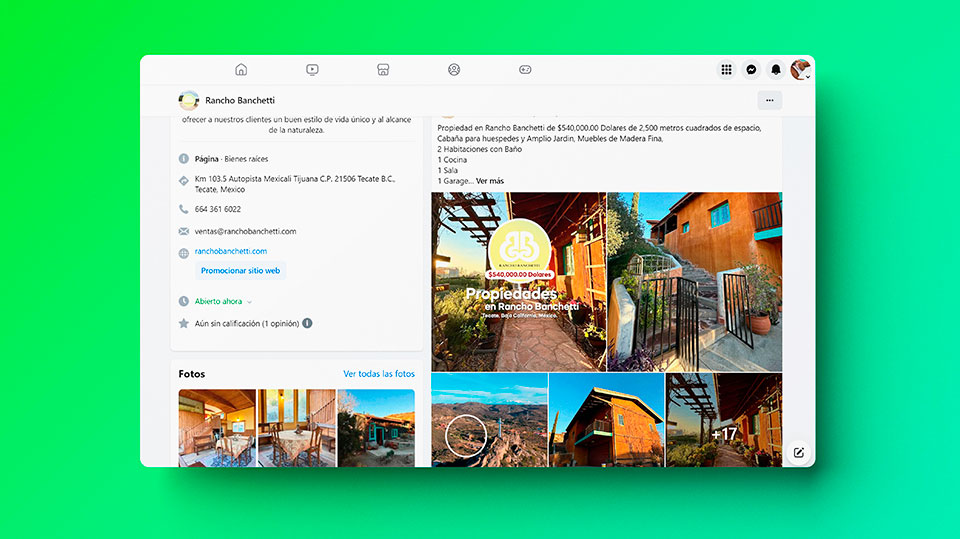This screenshot has height=539, width=960.
Task: Open account profile avatar menu
Action: pos(799,69)
